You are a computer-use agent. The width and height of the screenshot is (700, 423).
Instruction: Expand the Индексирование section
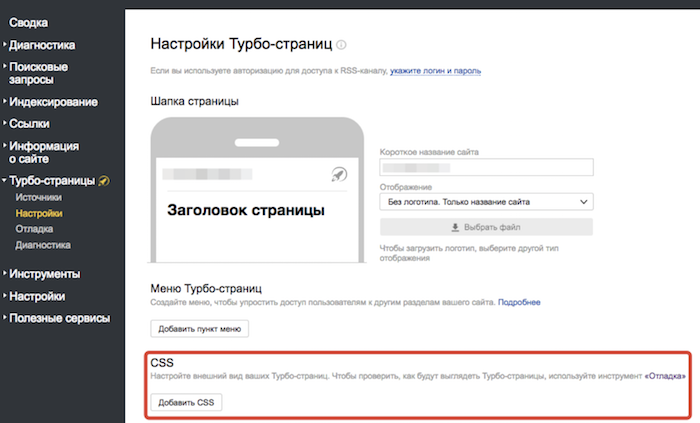coord(53,102)
